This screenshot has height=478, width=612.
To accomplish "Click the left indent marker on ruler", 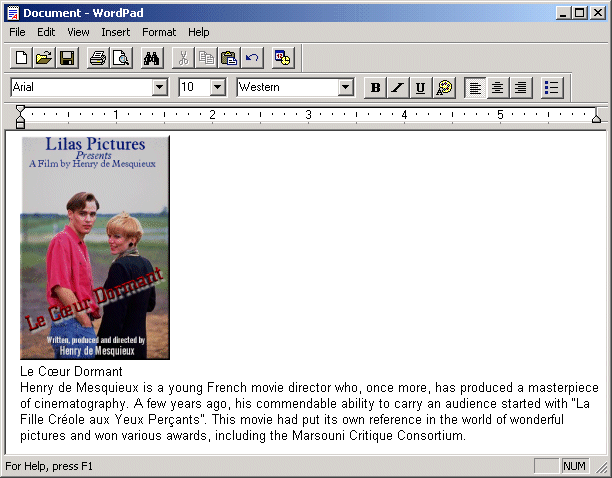I will pyautogui.click(x=20, y=116).
